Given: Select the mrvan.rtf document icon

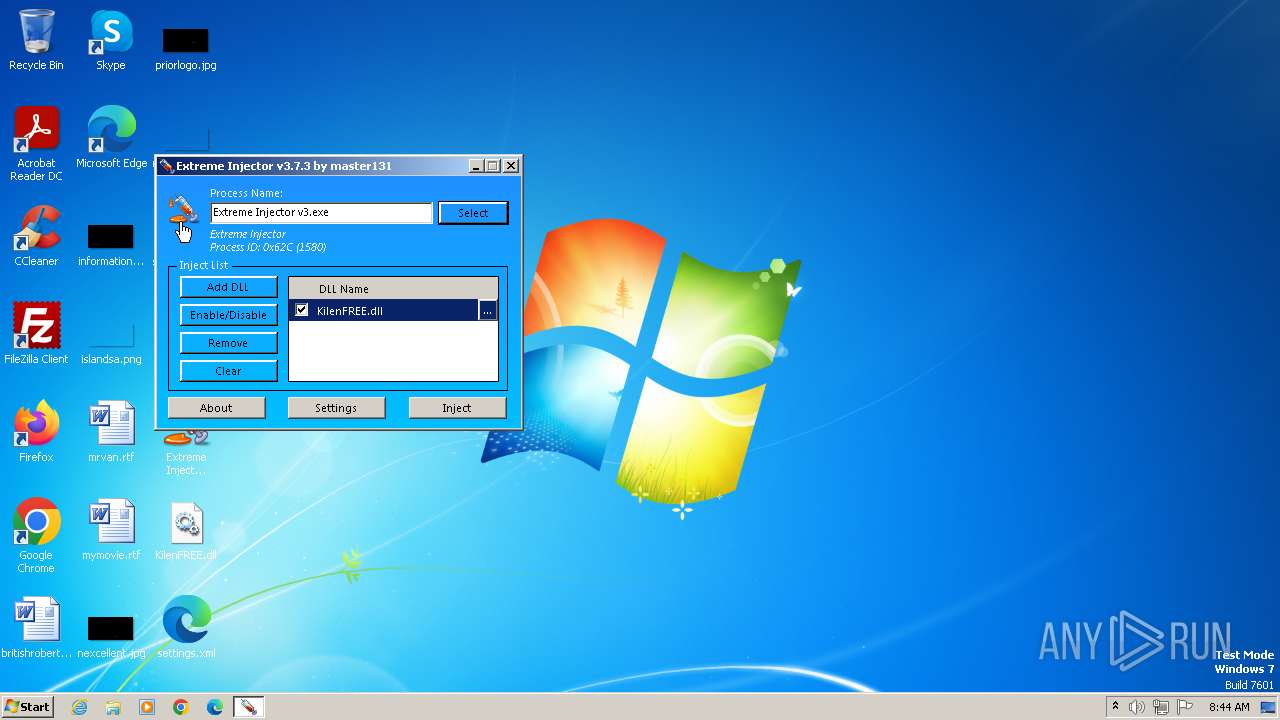Looking at the screenshot, I should tap(111, 432).
